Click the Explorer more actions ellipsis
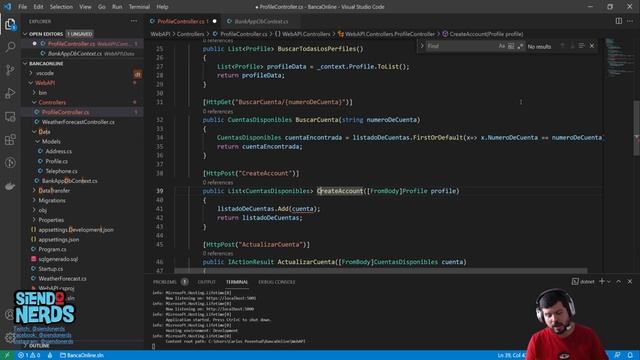 coord(134,21)
